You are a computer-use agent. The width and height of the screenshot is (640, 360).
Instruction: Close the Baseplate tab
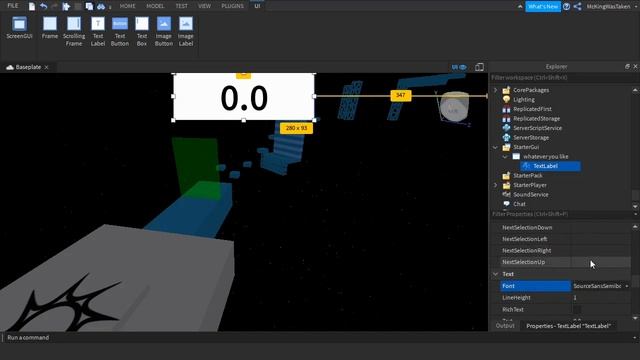(x=47, y=67)
